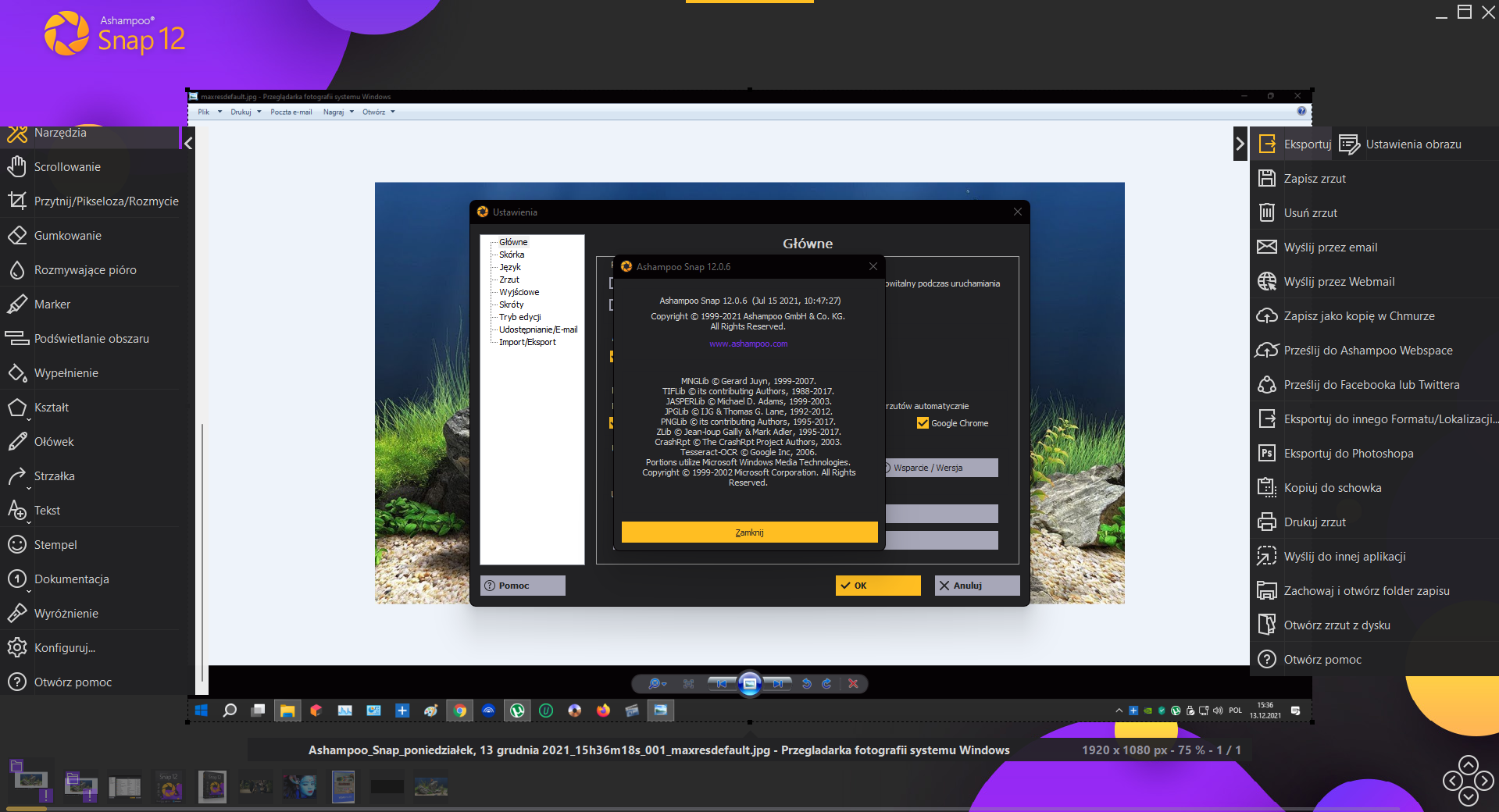Collapse the right export panel
The height and width of the screenshot is (812, 1499).
[1240, 144]
